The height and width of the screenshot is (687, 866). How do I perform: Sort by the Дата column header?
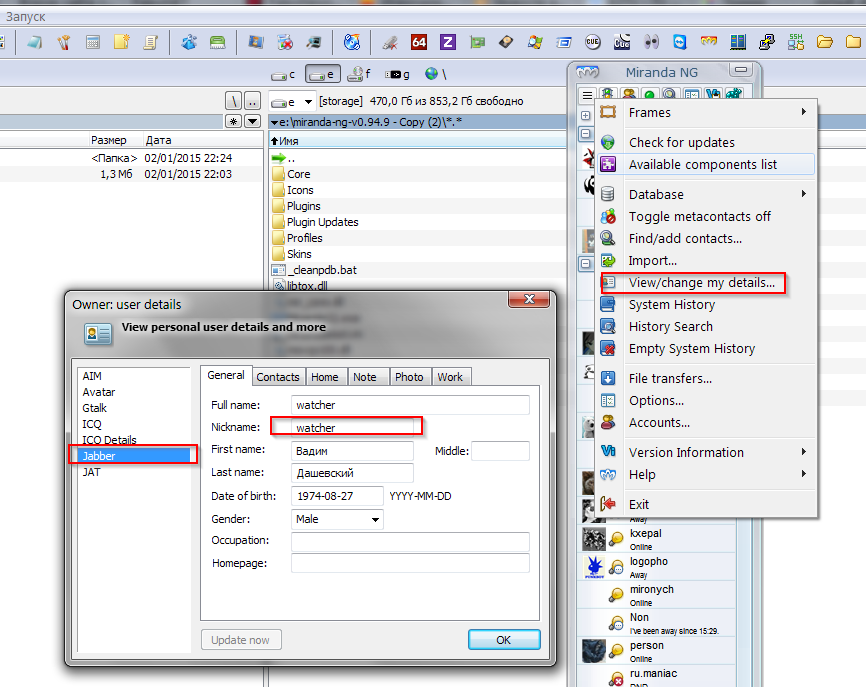tap(202, 140)
